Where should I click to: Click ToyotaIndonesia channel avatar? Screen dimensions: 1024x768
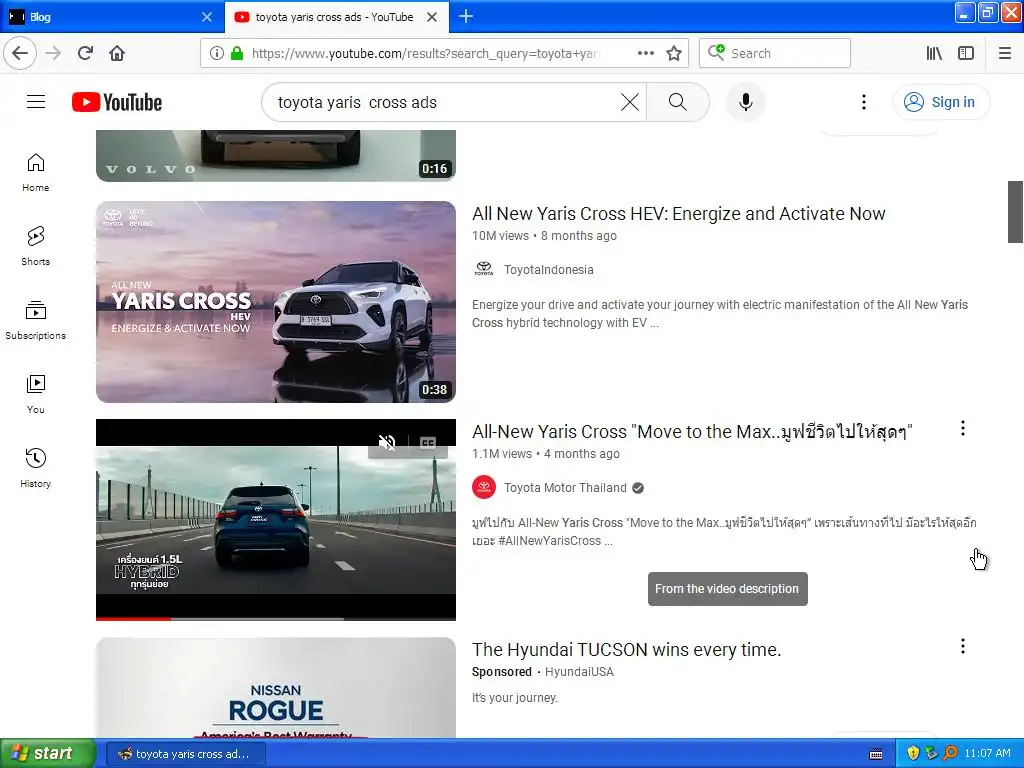coord(484,269)
